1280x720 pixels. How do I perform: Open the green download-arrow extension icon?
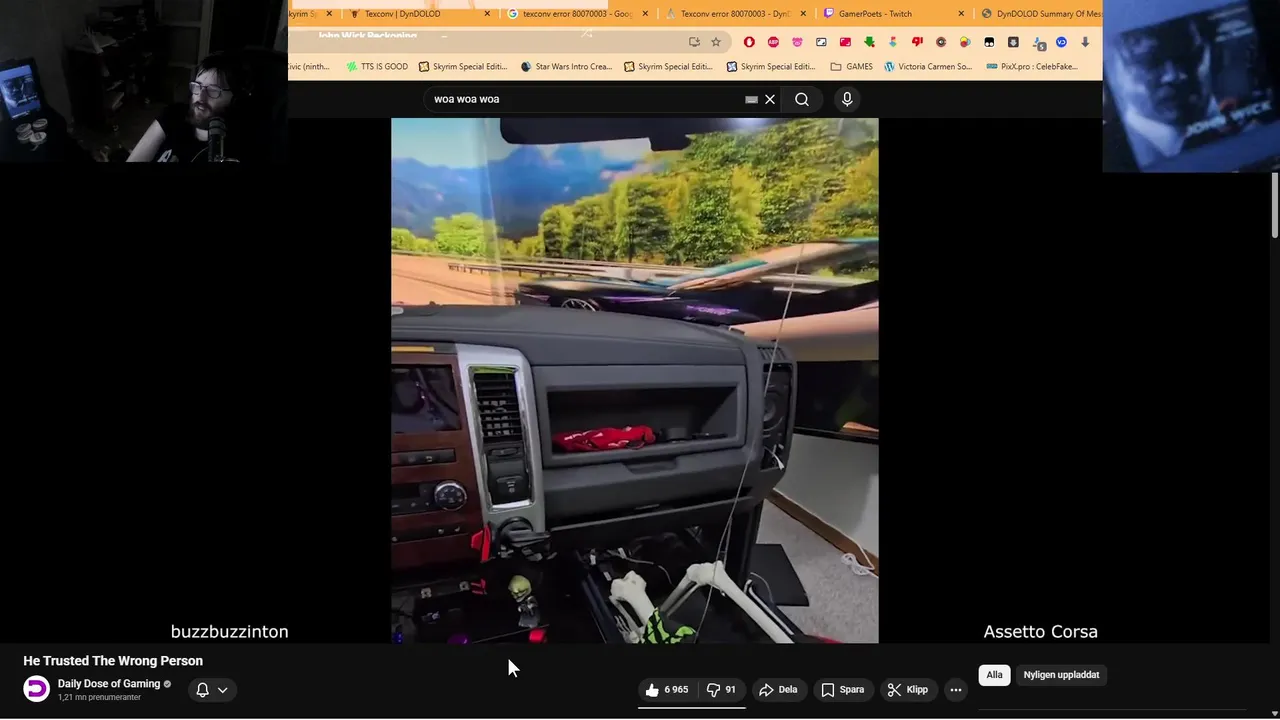click(x=869, y=42)
